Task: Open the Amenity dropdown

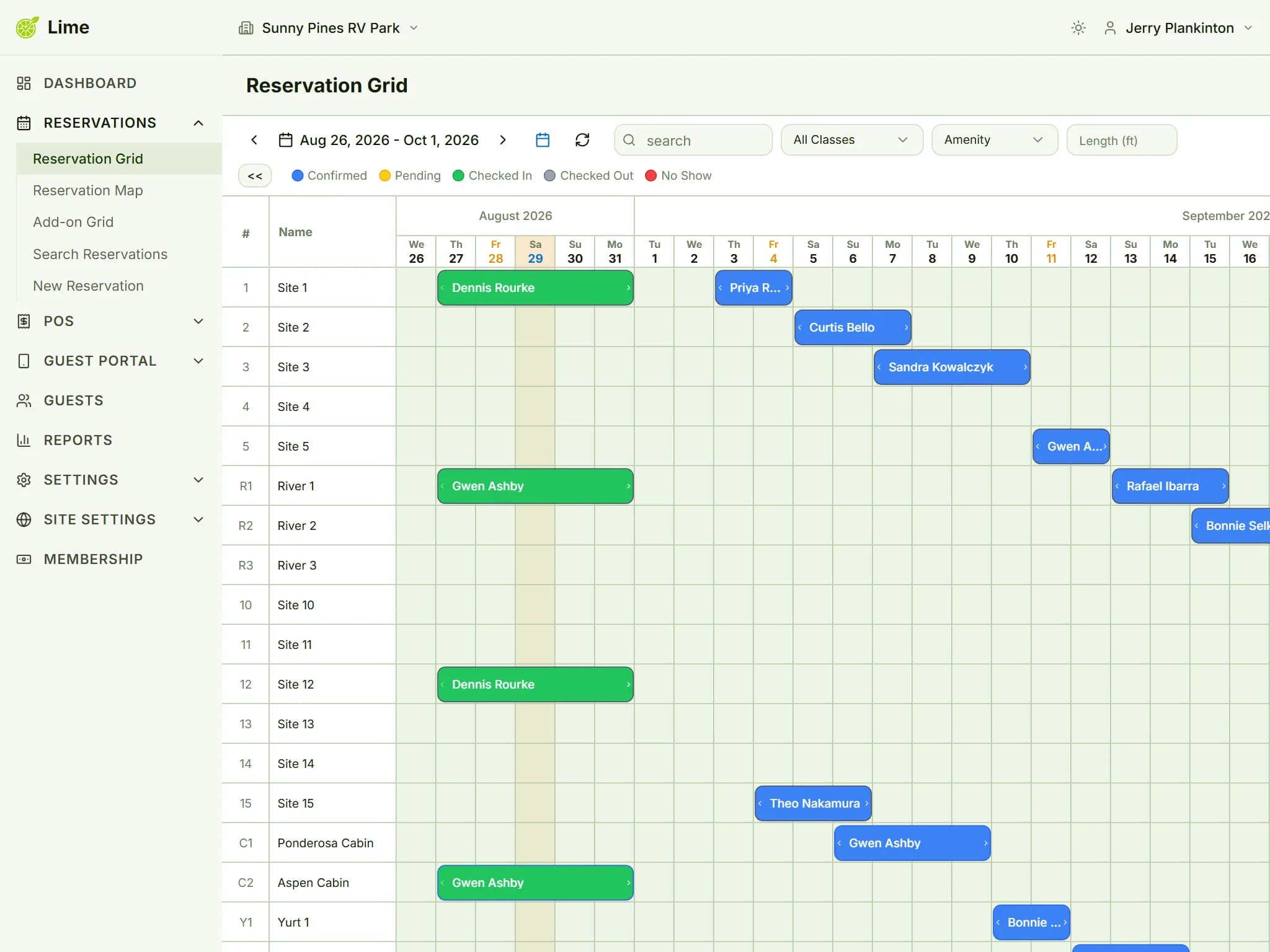Action: point(995,140)
